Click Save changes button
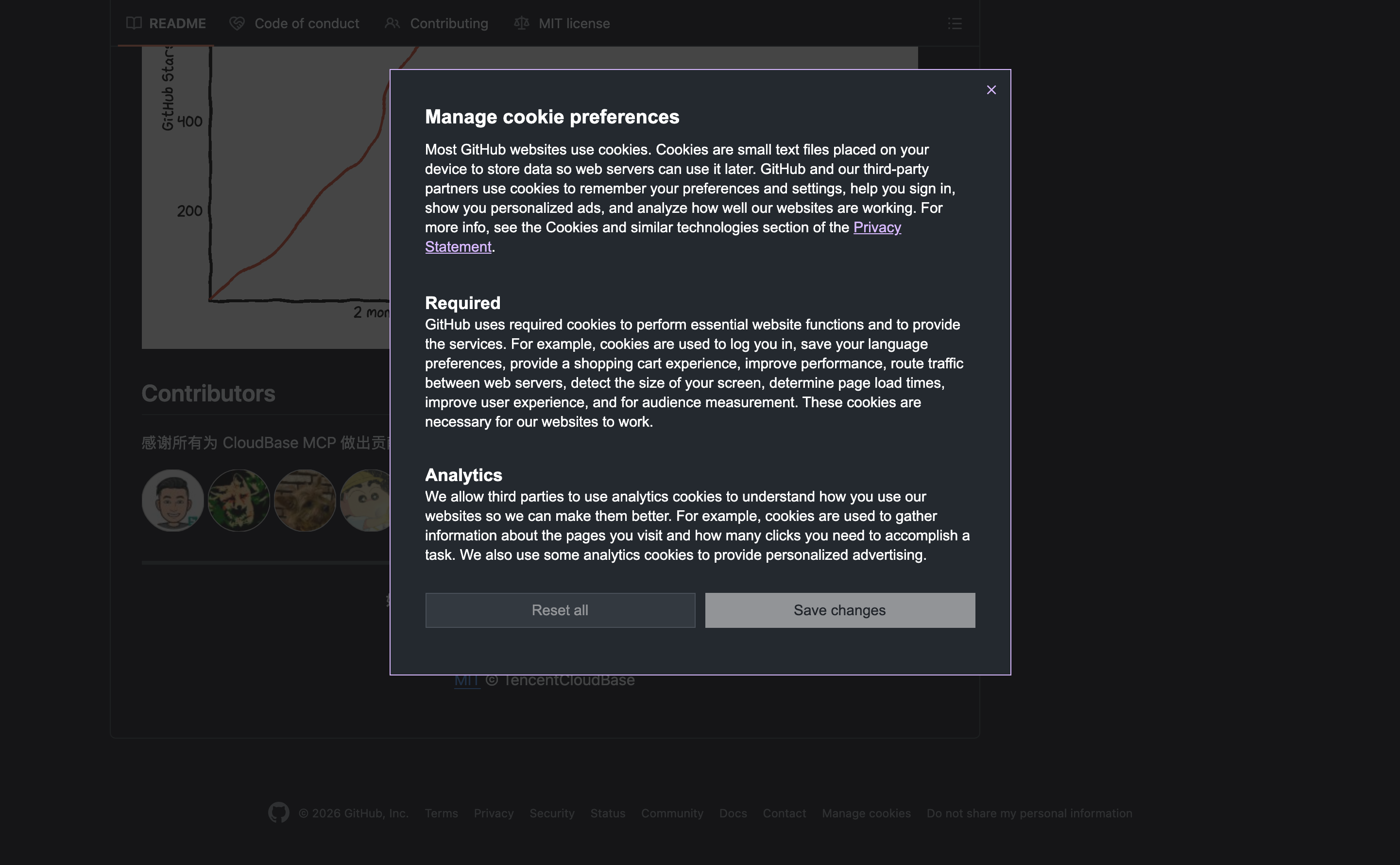Image resolution: width=1400 pixels, height=865 pixels. [x=839, y=610]
